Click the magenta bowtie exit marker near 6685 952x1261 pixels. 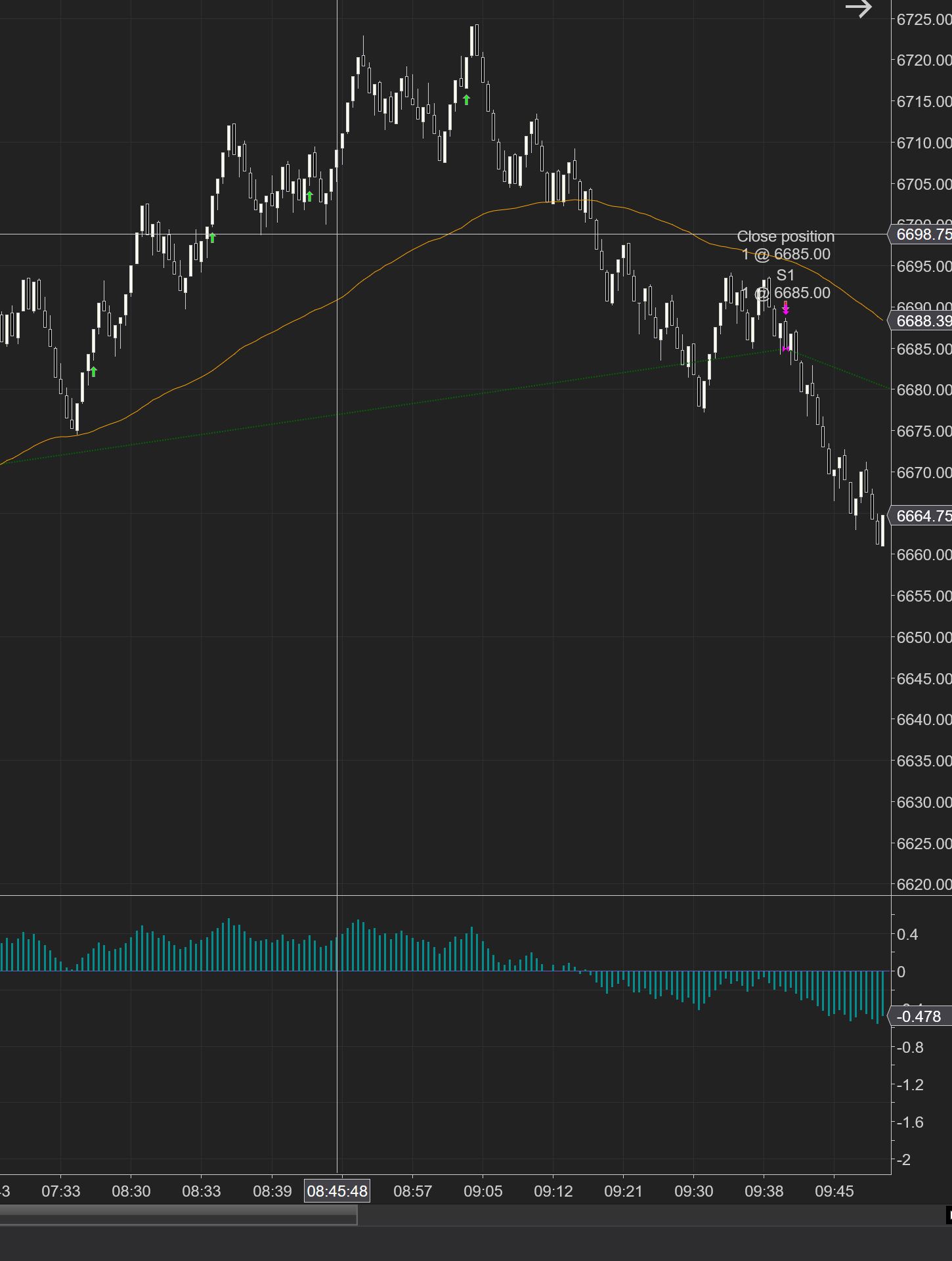786,349
